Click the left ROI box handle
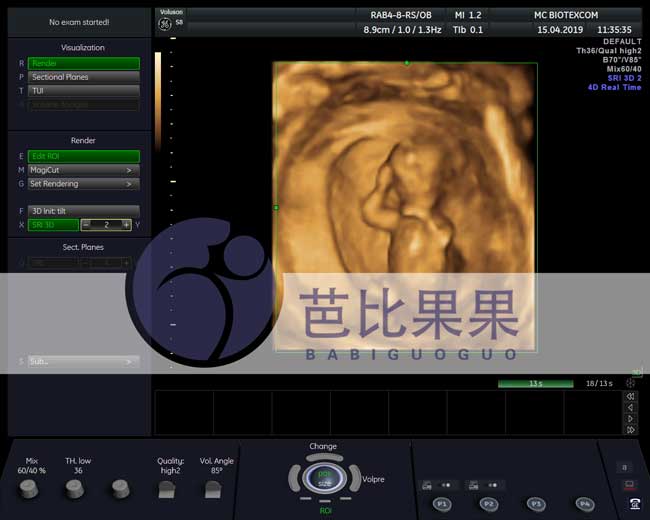Image resolution: width=650 pixels, height=520 pixels. [x=276, y=207]
